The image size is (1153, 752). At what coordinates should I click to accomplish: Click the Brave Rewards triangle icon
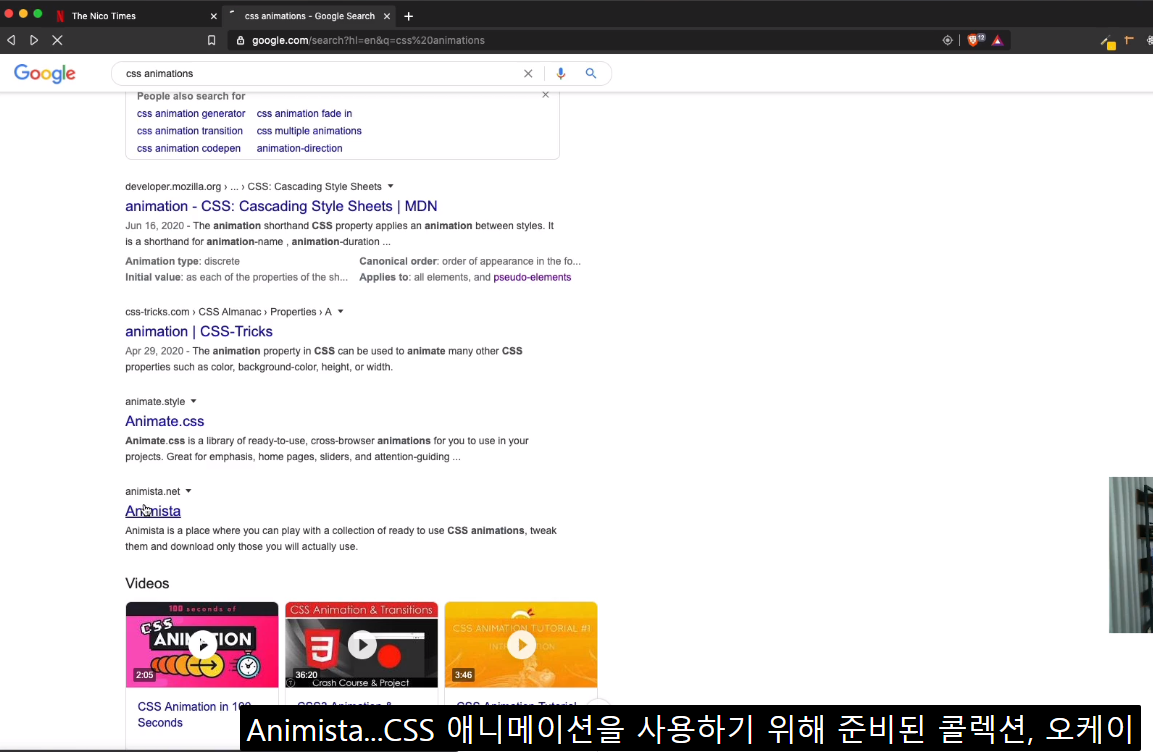[x=998, y=40]
